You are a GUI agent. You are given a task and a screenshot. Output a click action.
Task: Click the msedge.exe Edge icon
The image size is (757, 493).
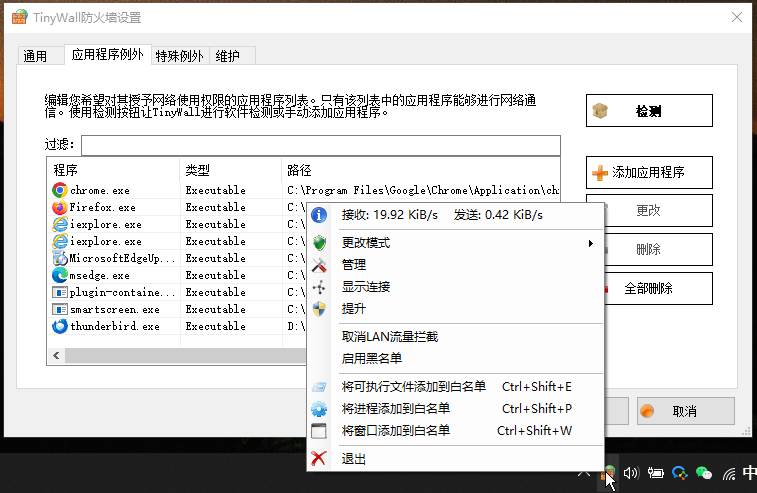60,275
